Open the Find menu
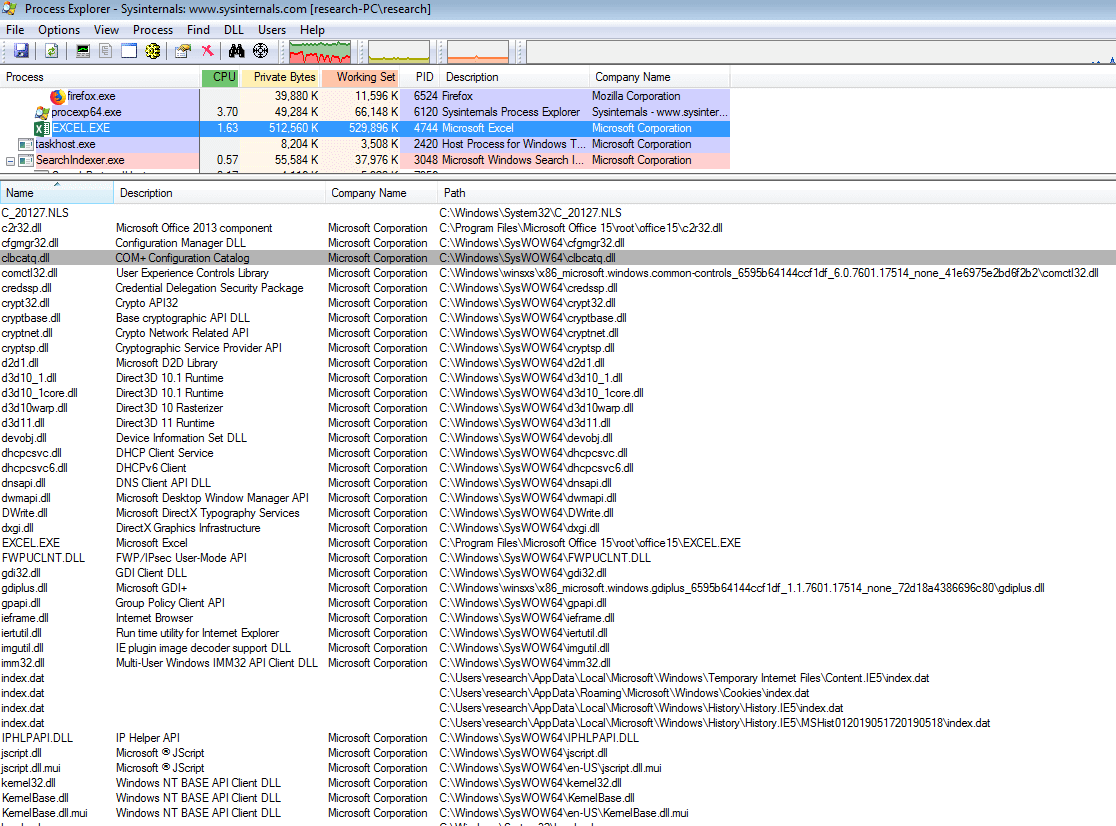 198,30
